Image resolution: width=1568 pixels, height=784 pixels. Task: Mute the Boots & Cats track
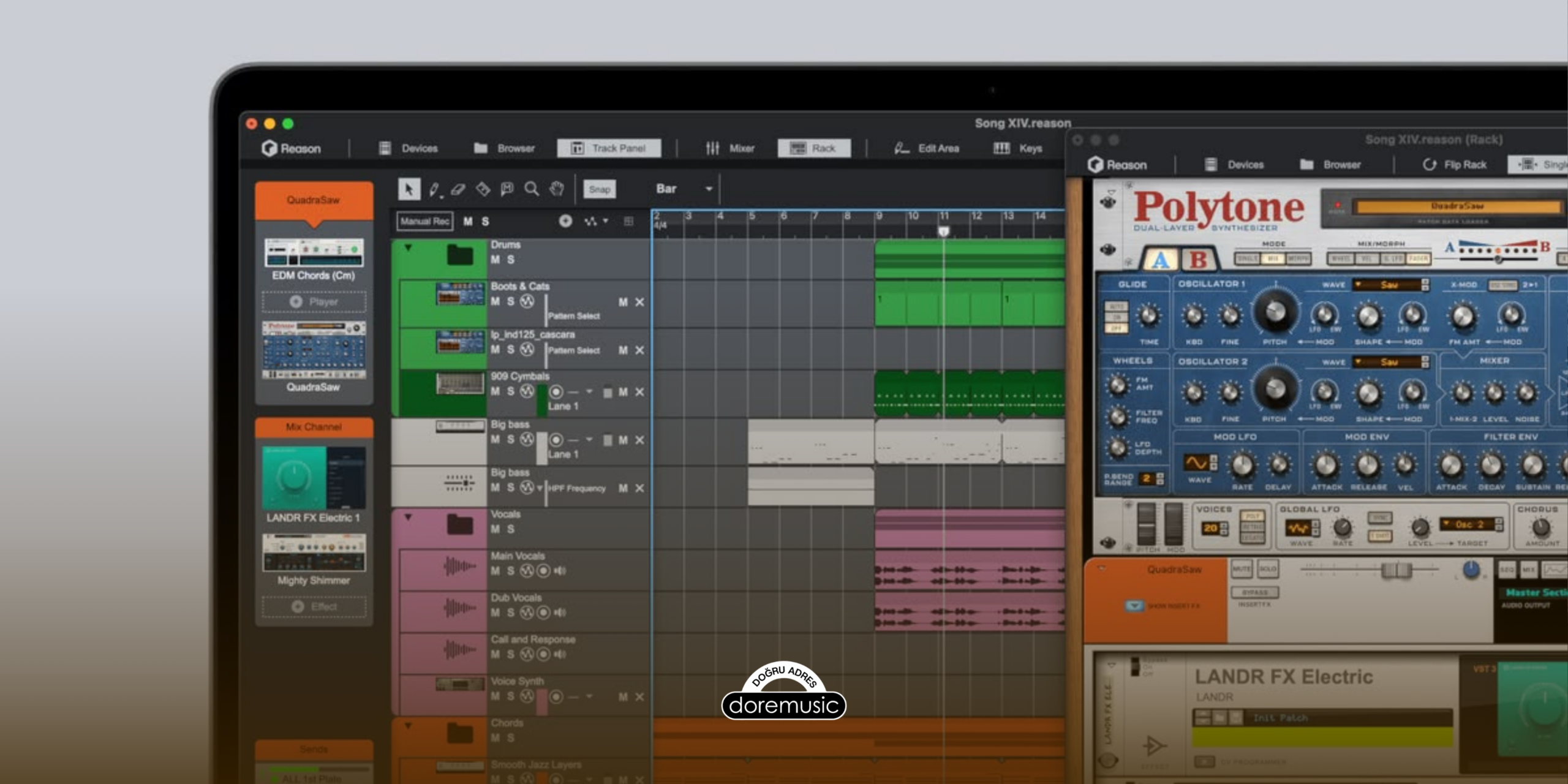tap(495, 301)
